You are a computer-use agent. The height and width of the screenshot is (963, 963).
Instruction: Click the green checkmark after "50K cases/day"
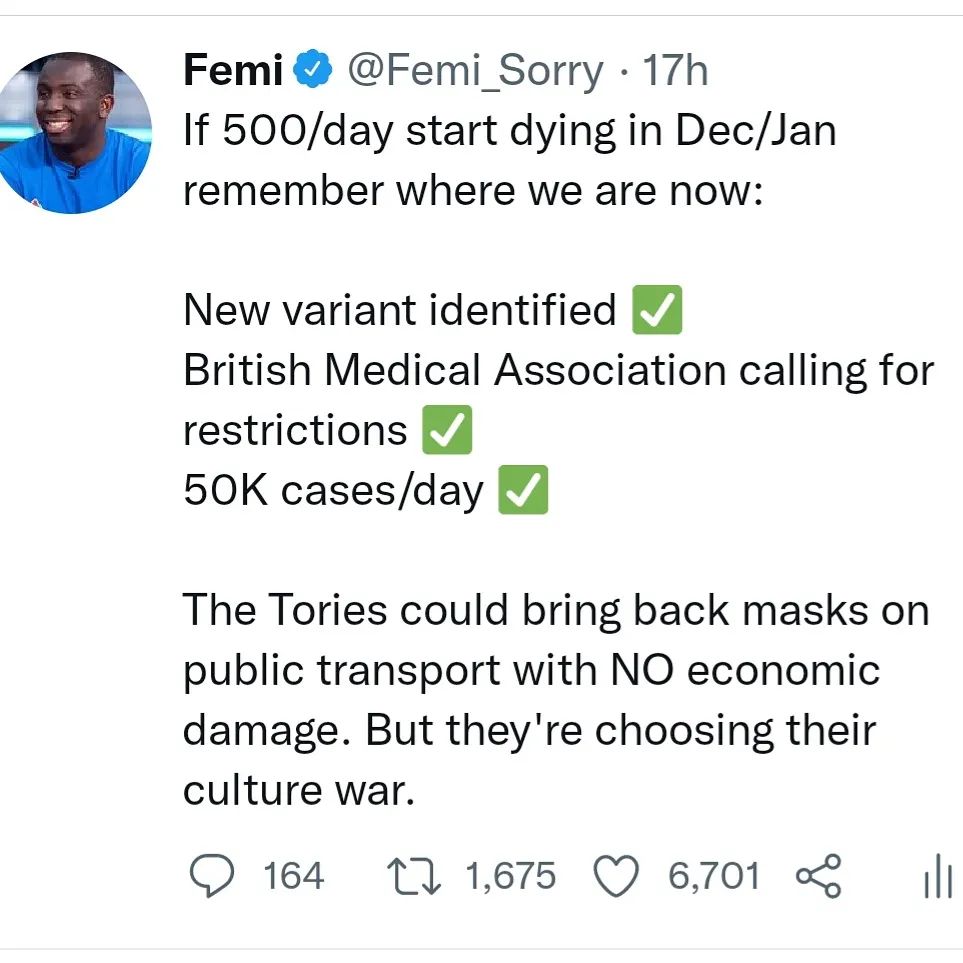[x=523, y=491]
